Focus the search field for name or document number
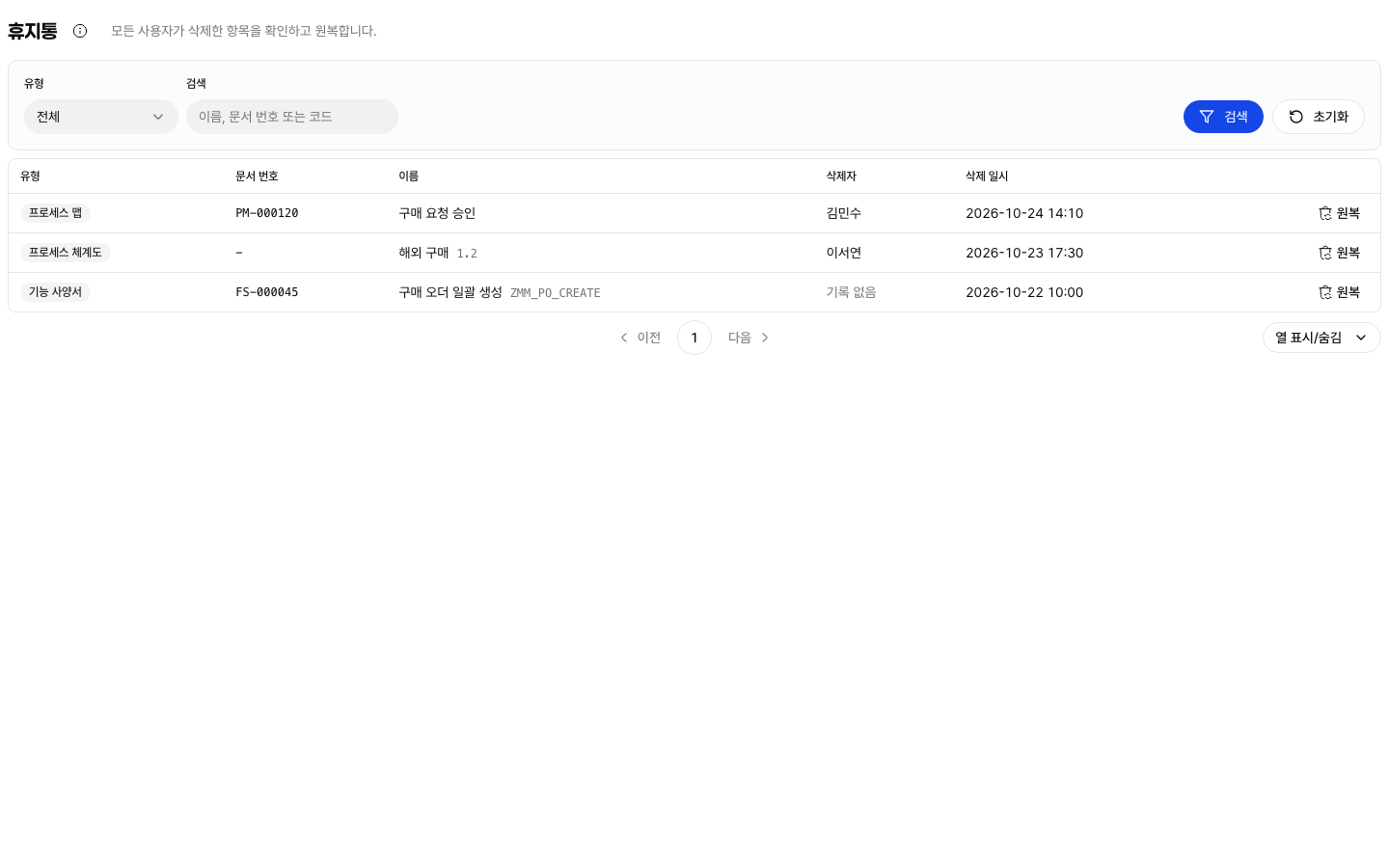The width and height of the screenshot is (1389, 868). [292, 117]
